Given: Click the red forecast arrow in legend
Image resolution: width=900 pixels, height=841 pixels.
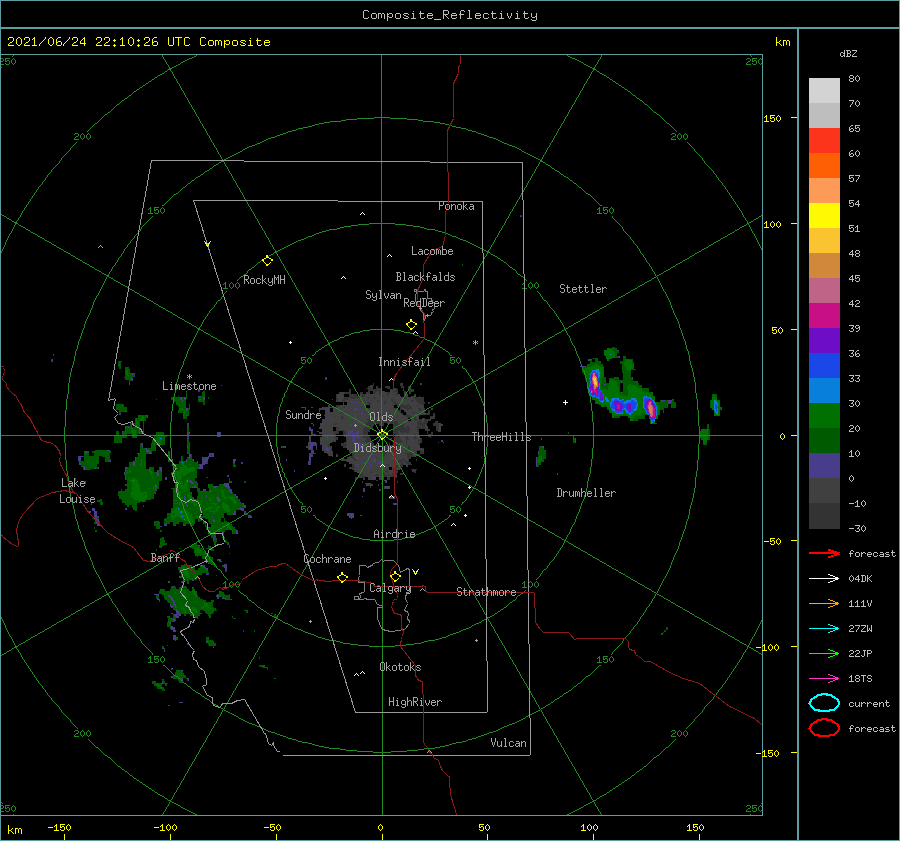Looking at the screenshot, I should 824,553.
